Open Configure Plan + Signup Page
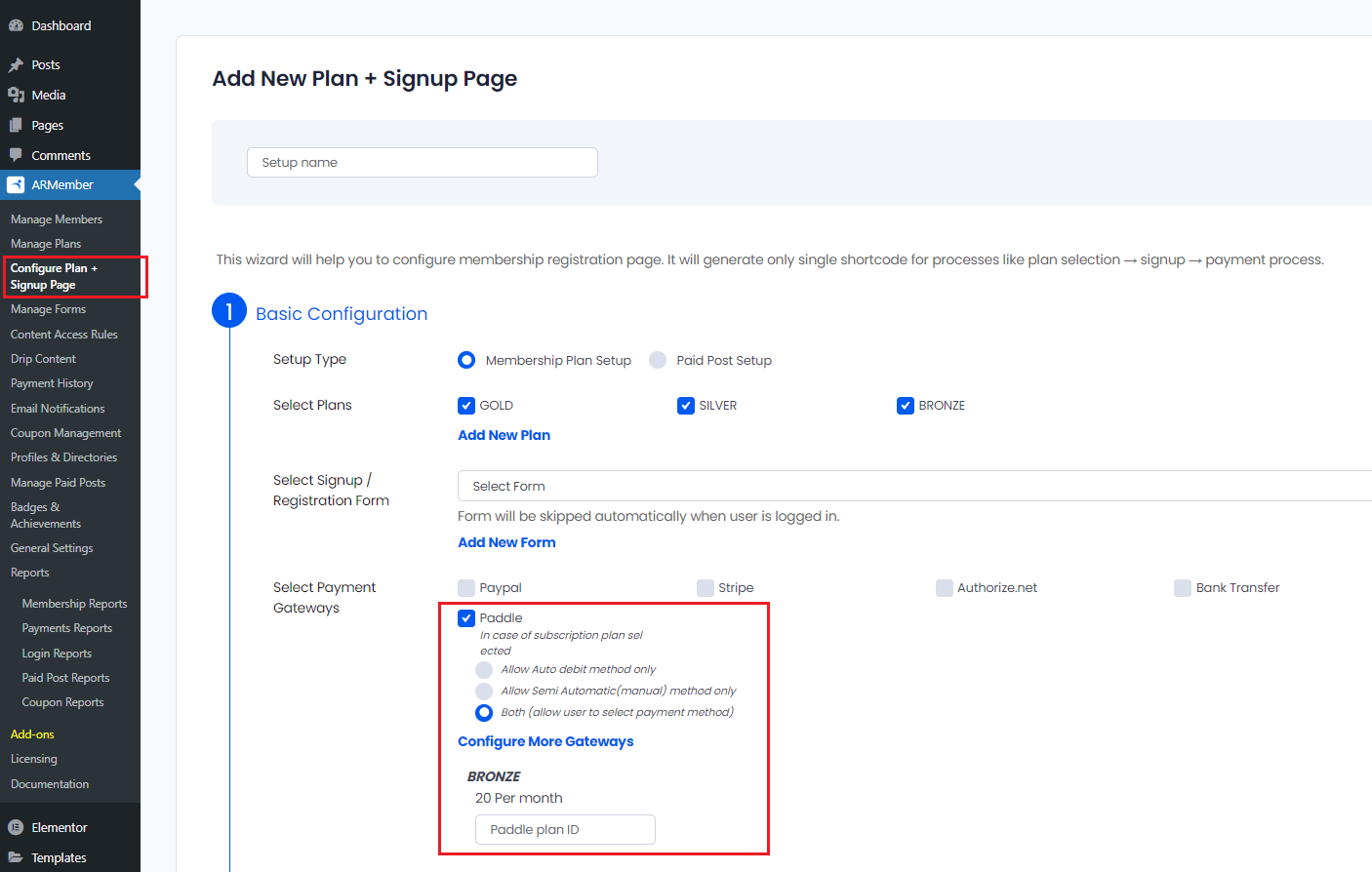The height and width of the screenshot is (872, 1372). point(54,276)
